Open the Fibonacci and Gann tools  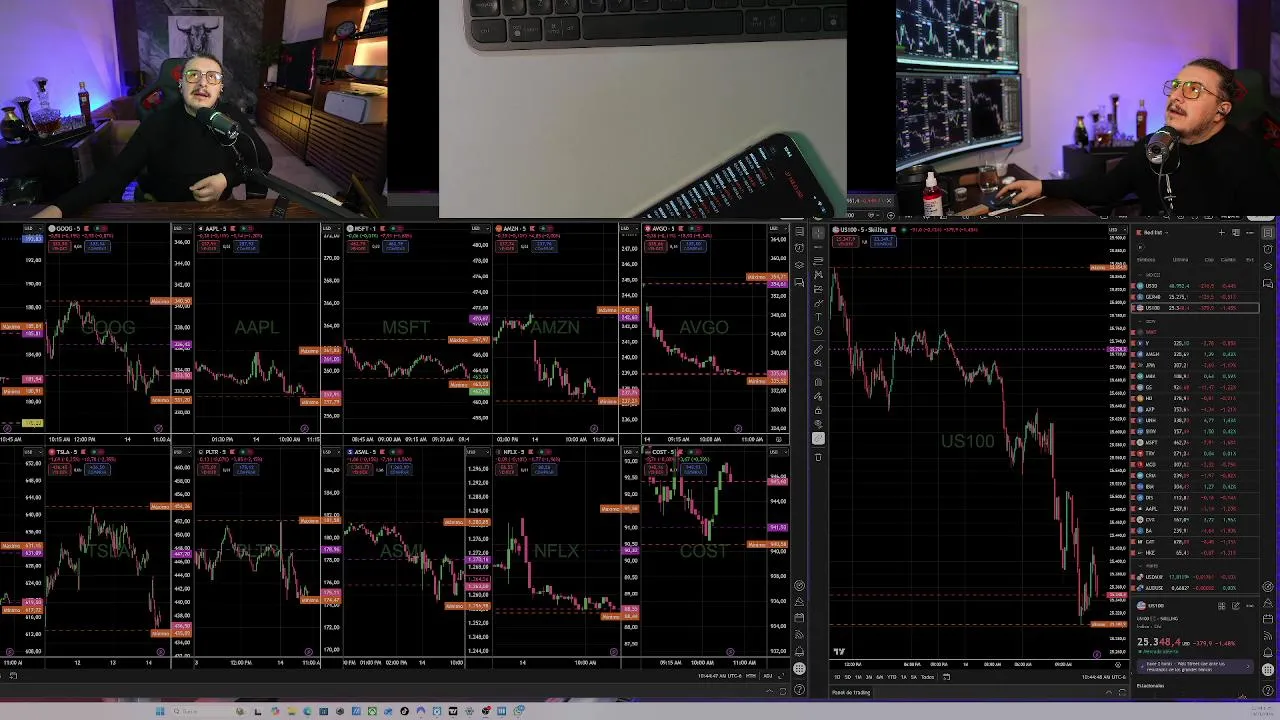818,261
